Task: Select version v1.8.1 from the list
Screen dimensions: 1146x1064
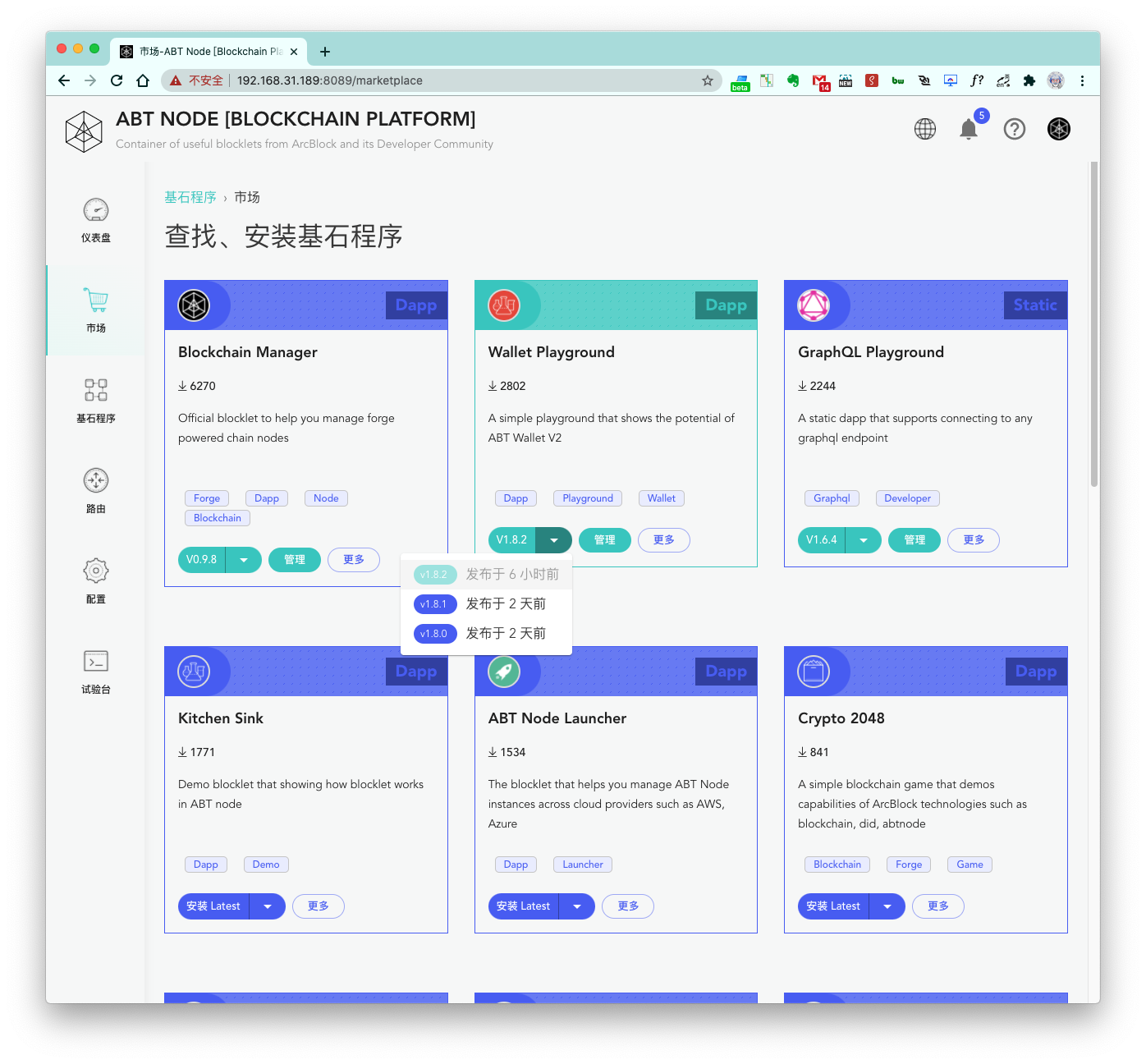Action: click(x=435, y=604)
